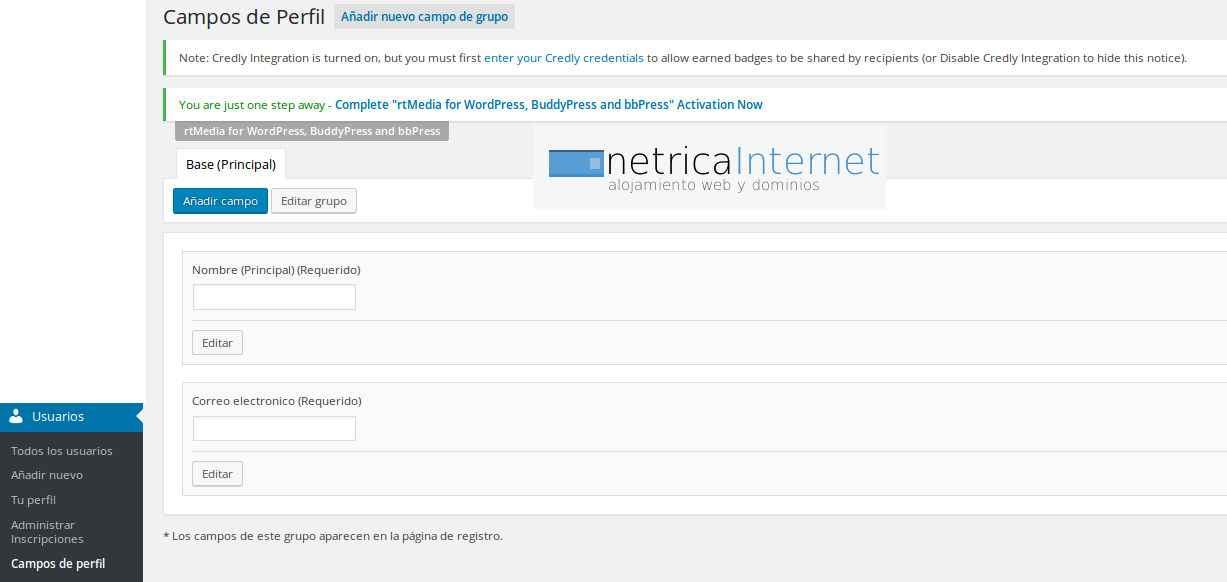Select Campos de perfil in the sidebar

coord(58,564)
